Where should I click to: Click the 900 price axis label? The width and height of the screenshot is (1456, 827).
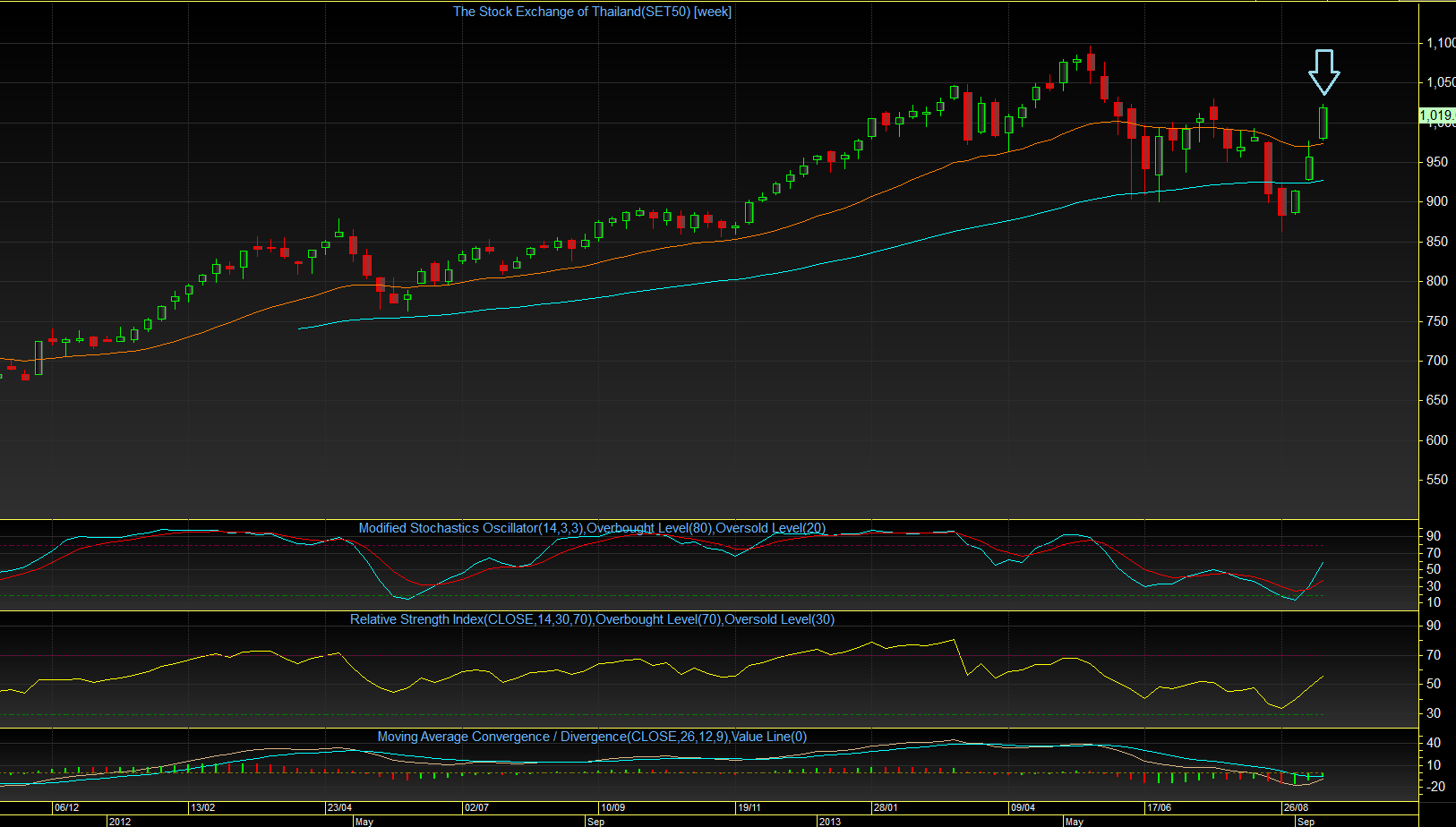pos(1437,201)
